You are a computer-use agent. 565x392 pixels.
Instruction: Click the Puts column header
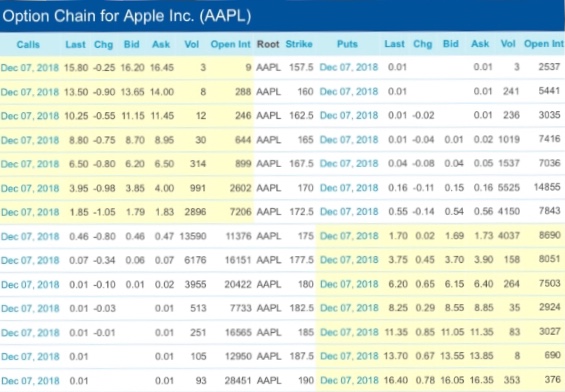pyautogui.click(x=347, y=44)
